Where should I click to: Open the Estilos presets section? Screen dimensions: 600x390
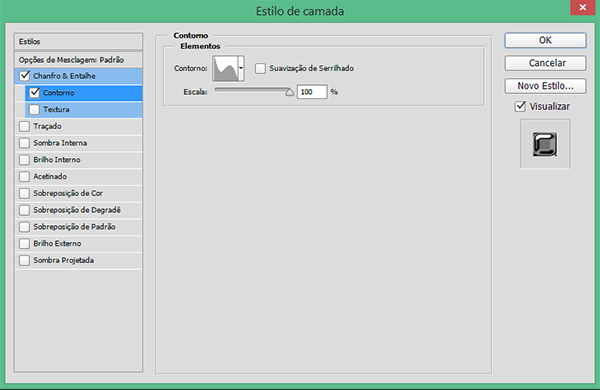point(78,41)
